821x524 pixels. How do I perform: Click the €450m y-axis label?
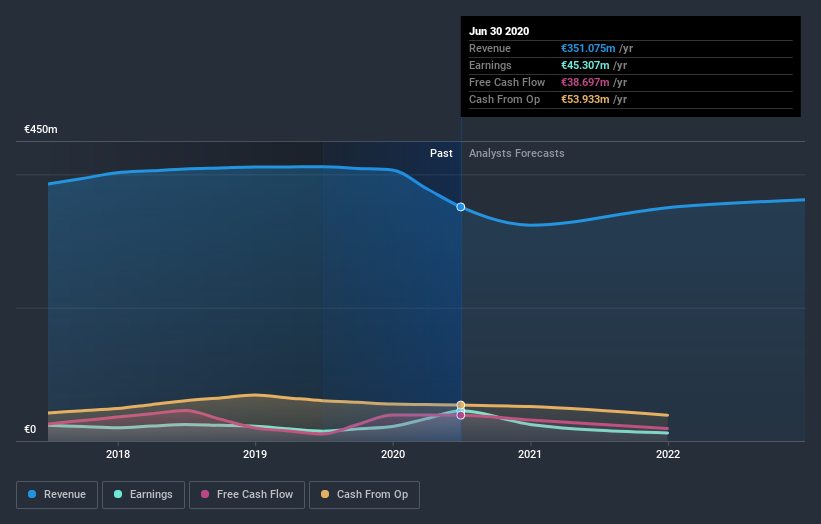[41, 129]
